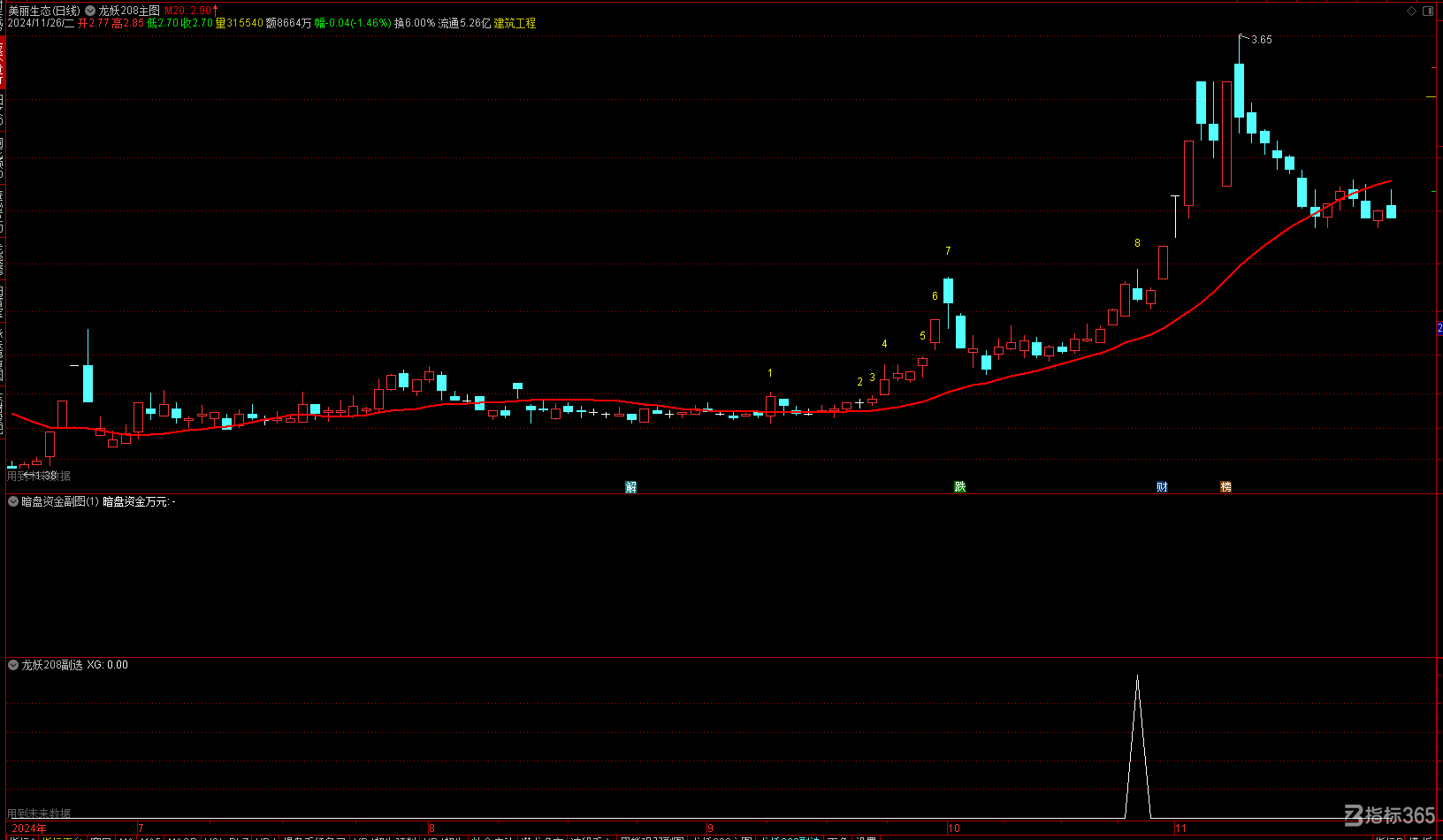Open the 龙妖208副选 indicator dropdown arrow

(13, 665)
